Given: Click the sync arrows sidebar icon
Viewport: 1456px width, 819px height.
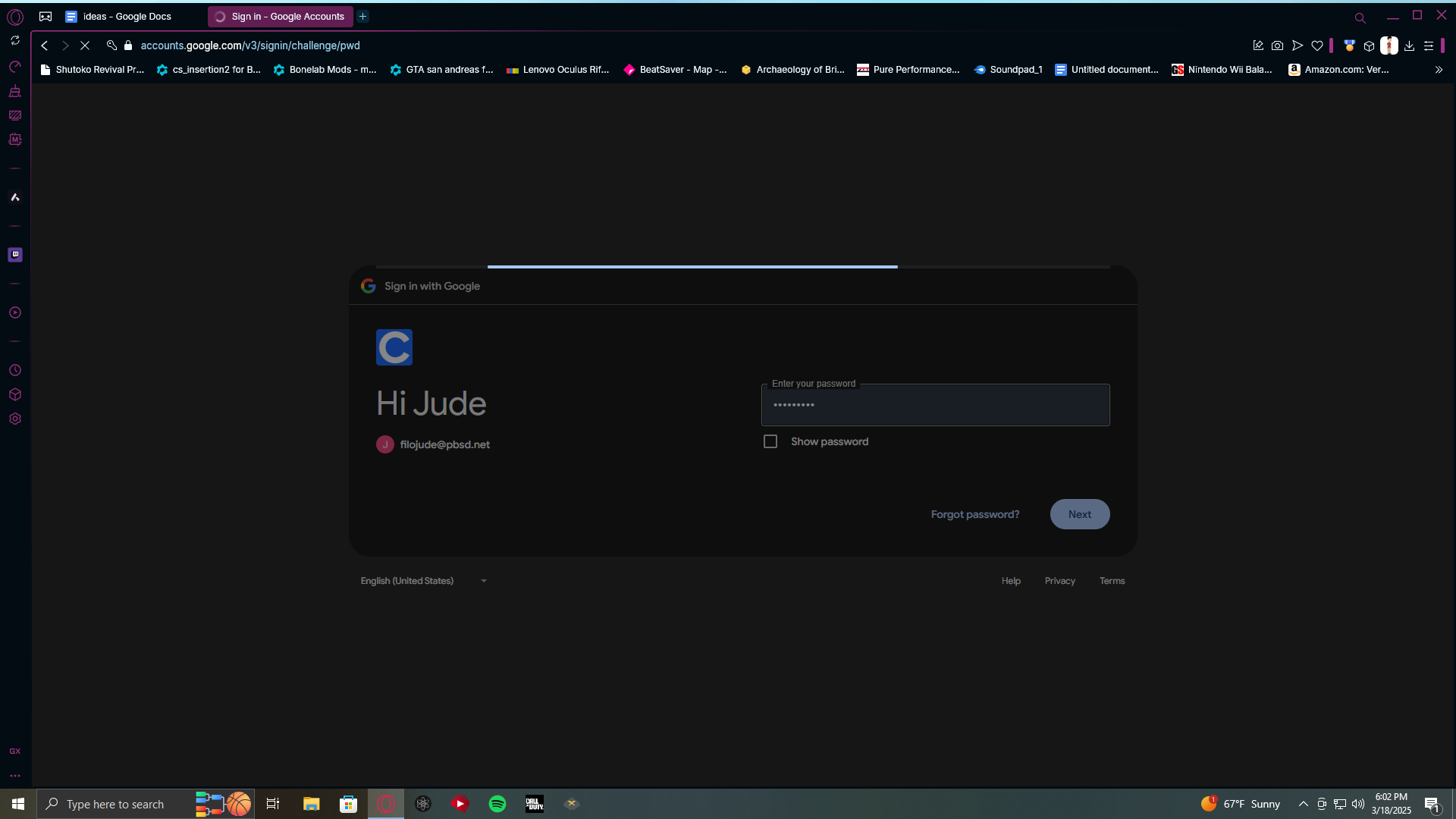Looking at the screenshot, I should coord(15,40).
